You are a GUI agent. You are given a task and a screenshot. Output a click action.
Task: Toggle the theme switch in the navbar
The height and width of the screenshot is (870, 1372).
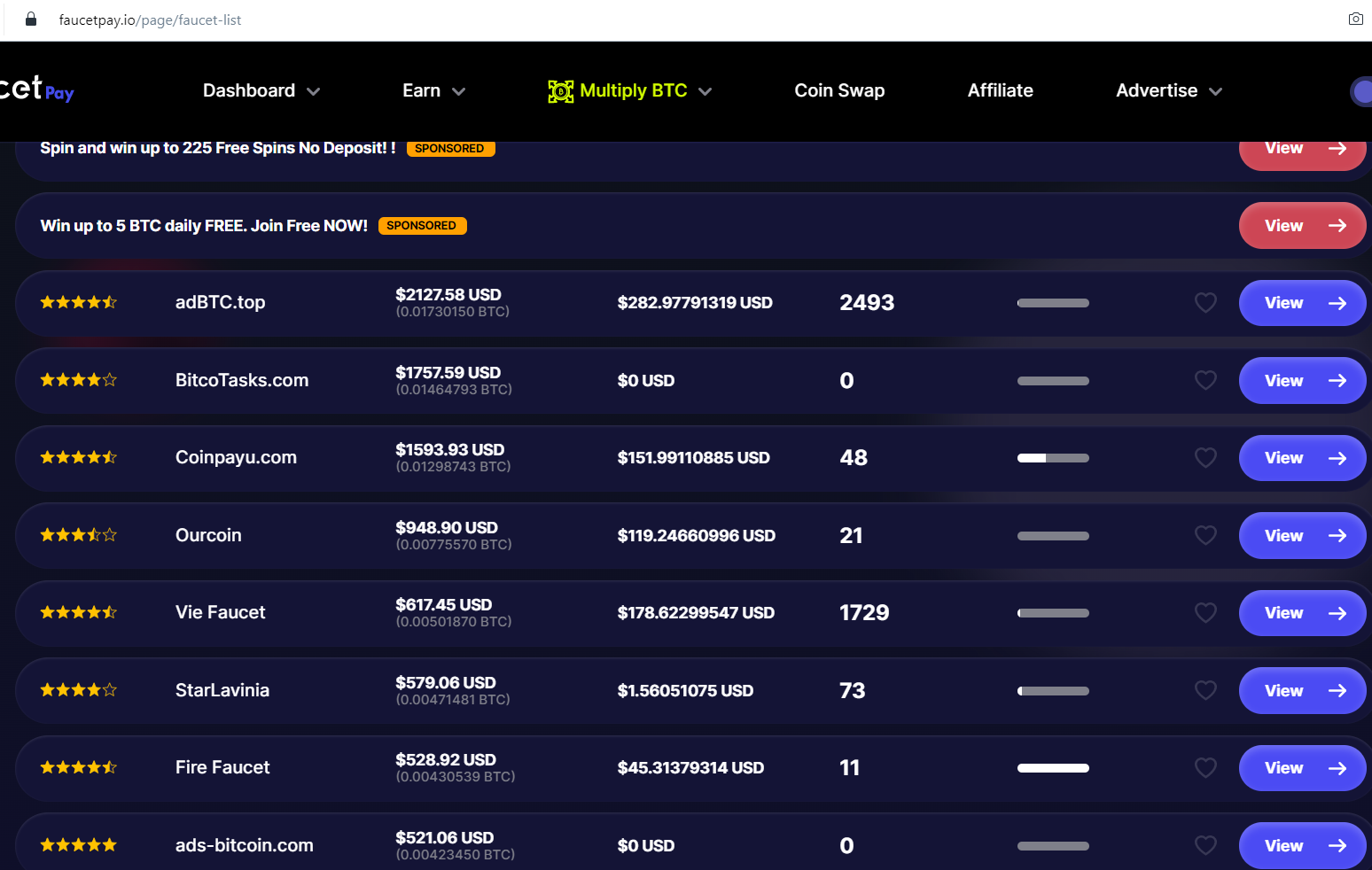click(1360, 91)
